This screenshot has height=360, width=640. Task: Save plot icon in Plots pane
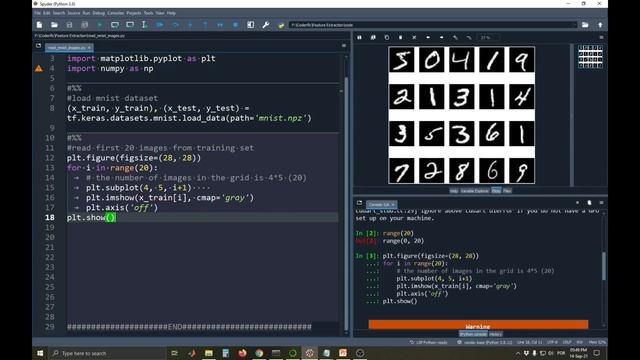360,38
